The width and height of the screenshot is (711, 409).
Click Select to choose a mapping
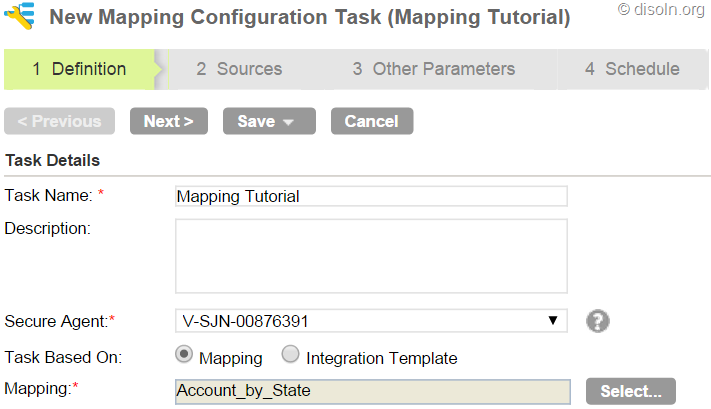point(631,391)
